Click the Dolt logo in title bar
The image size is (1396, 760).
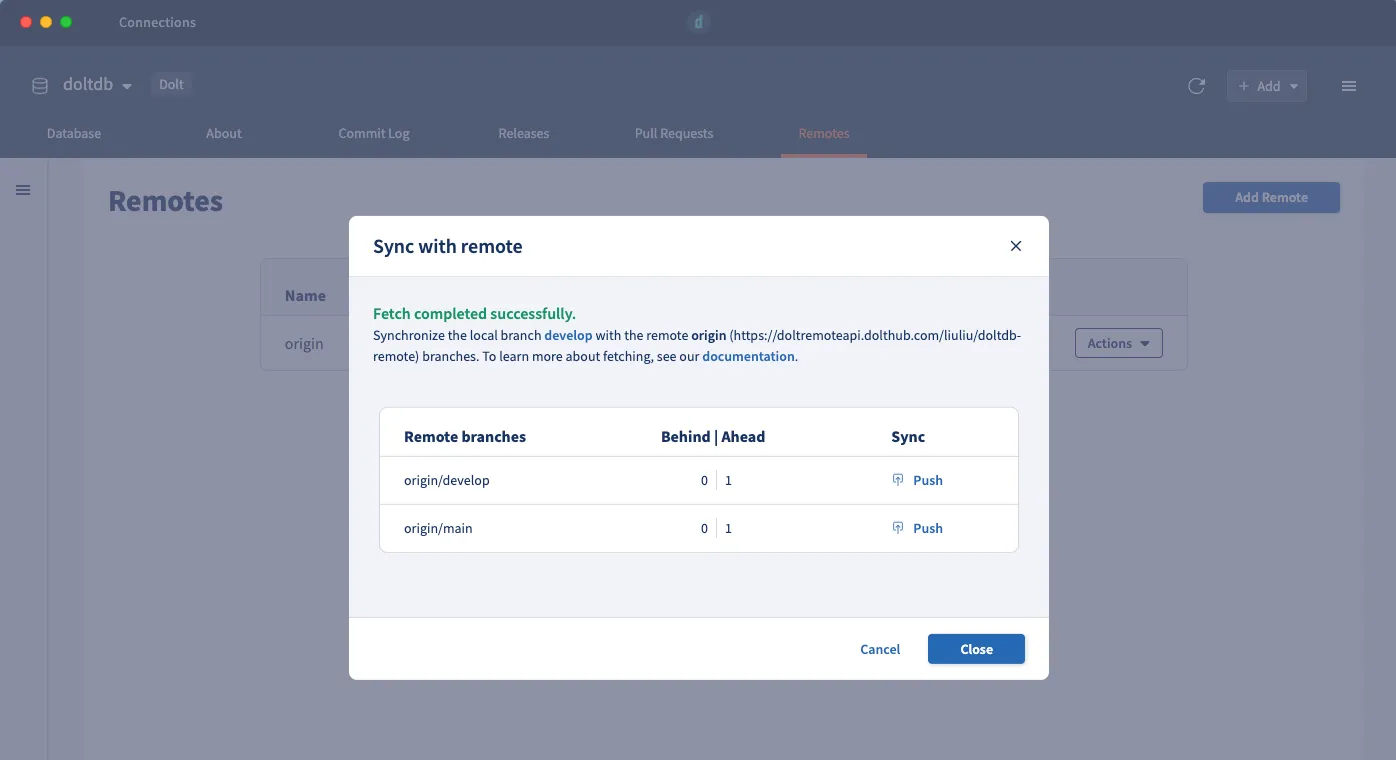(x=698, y=22)
